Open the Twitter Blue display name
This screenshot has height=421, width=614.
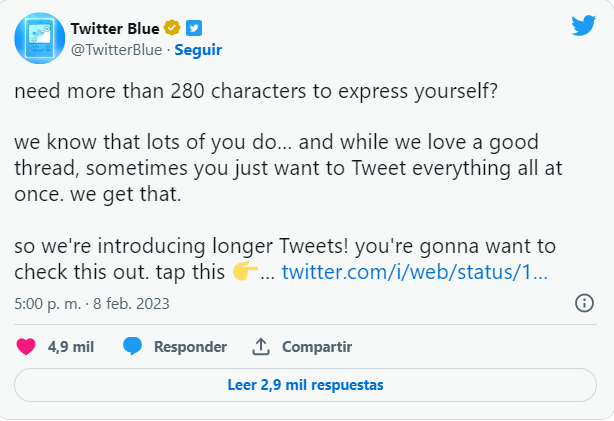(116, 28)
